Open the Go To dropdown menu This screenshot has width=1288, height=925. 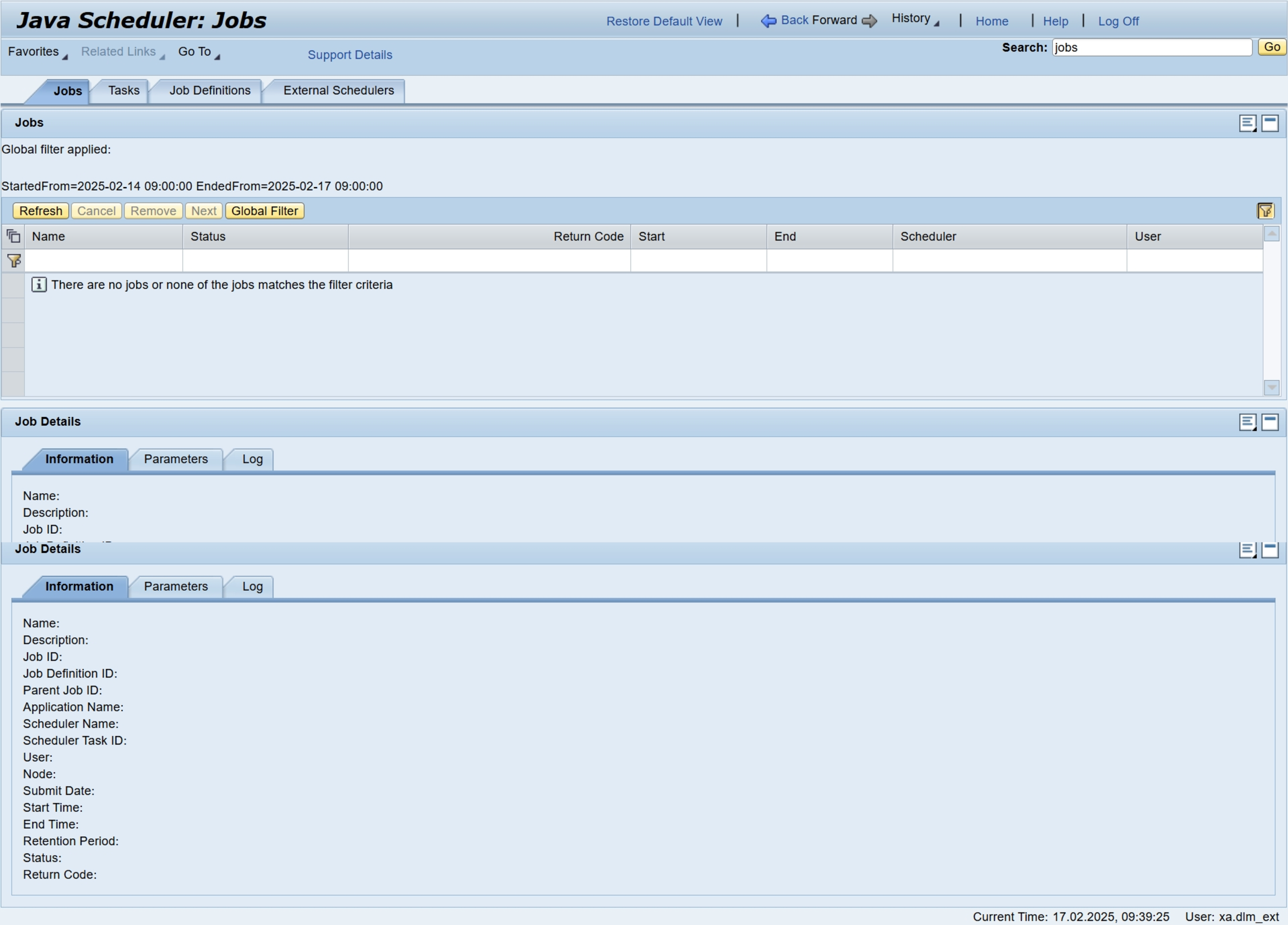click(x=199, y=52)
